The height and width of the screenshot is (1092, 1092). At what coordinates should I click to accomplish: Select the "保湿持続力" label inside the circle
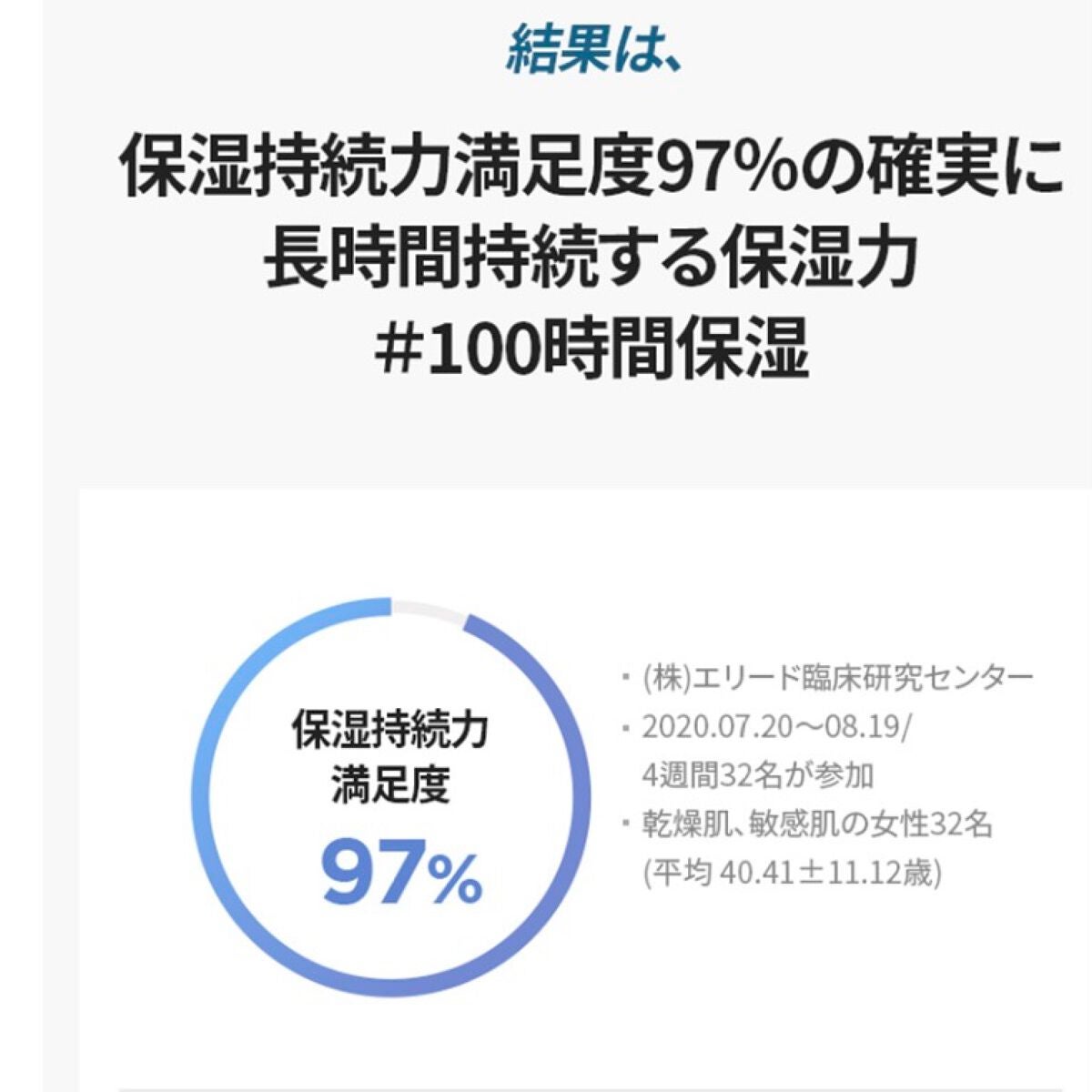(389, 730)
